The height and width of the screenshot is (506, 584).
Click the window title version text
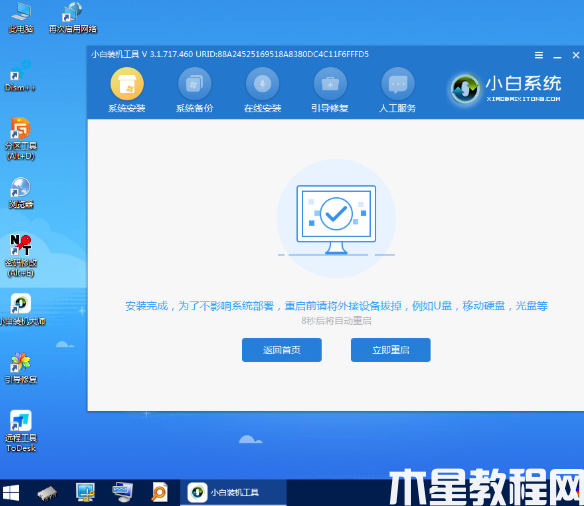[x=230, y=54]
